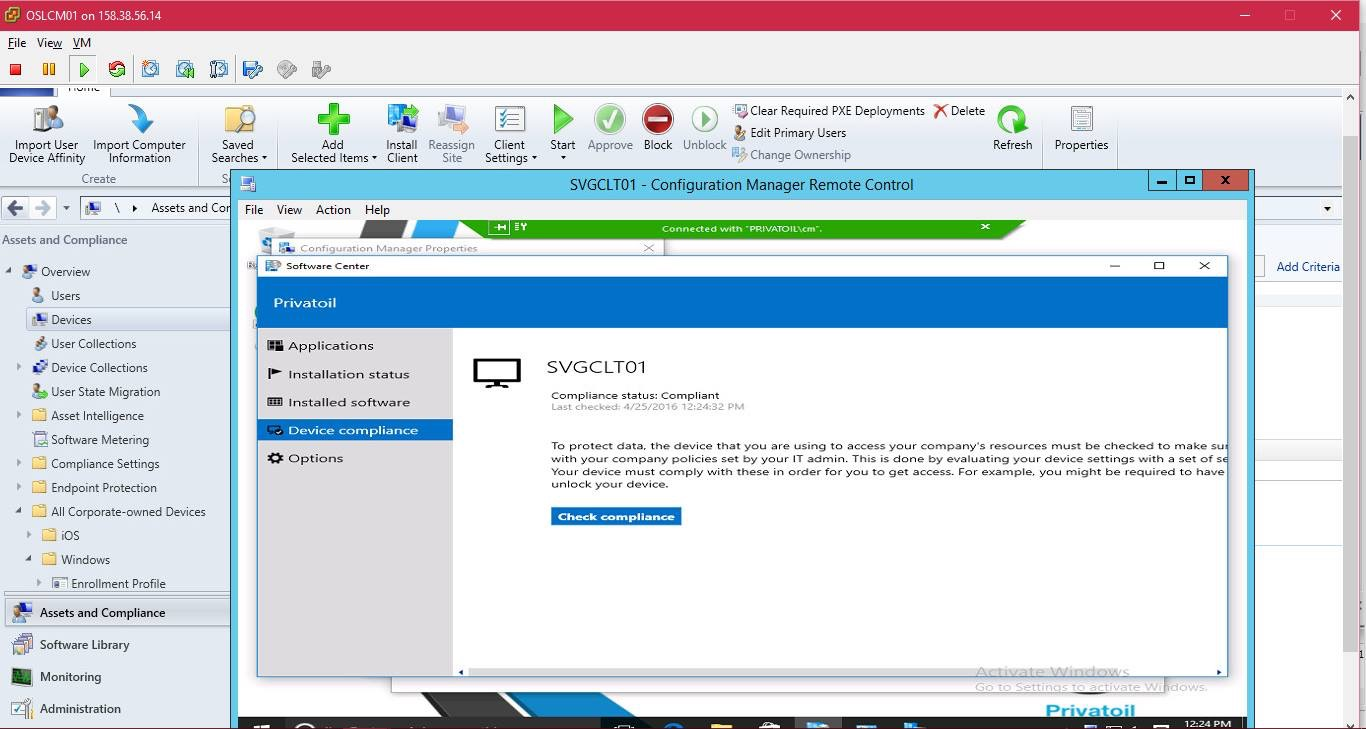Open device Properties from the ribbon
Screen dimensions: 1366x729
pos(1081,129)
